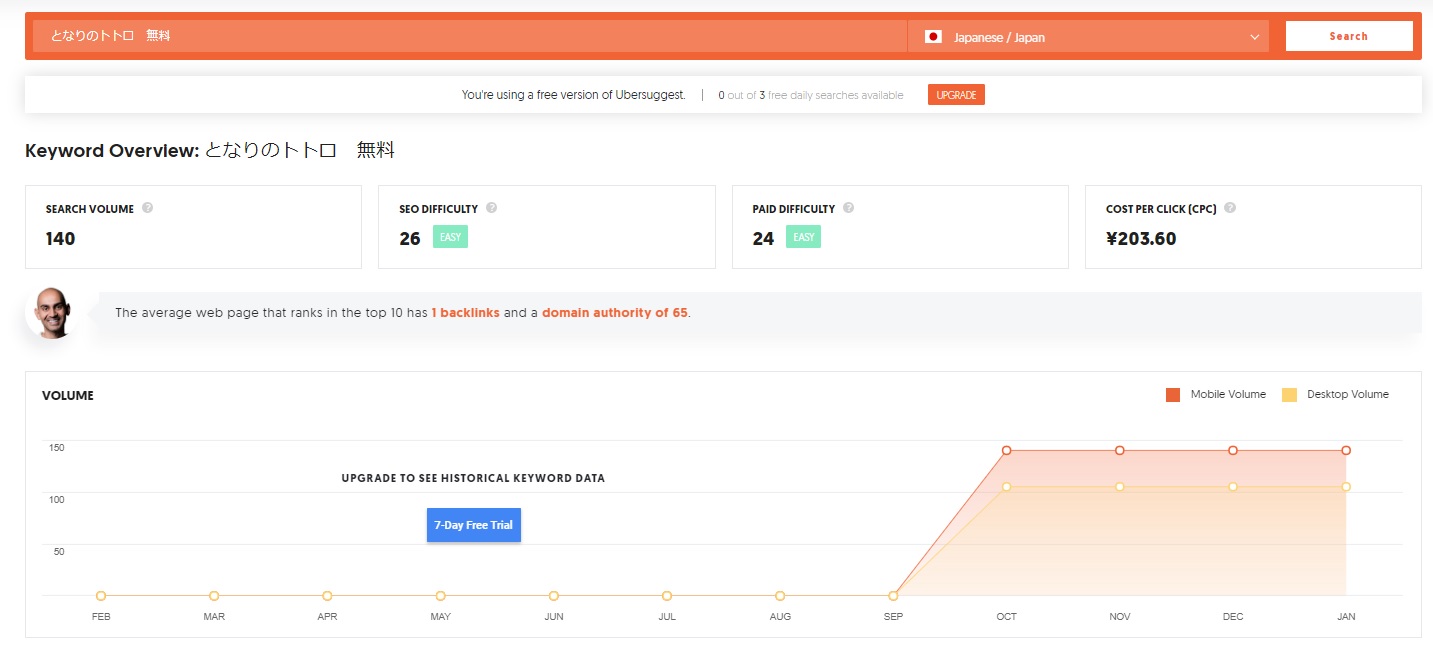This screenshot has height=647, width=1433.
Task: Open the Japanese / Japan language dropdown
Action: [x=1089, y=37]
